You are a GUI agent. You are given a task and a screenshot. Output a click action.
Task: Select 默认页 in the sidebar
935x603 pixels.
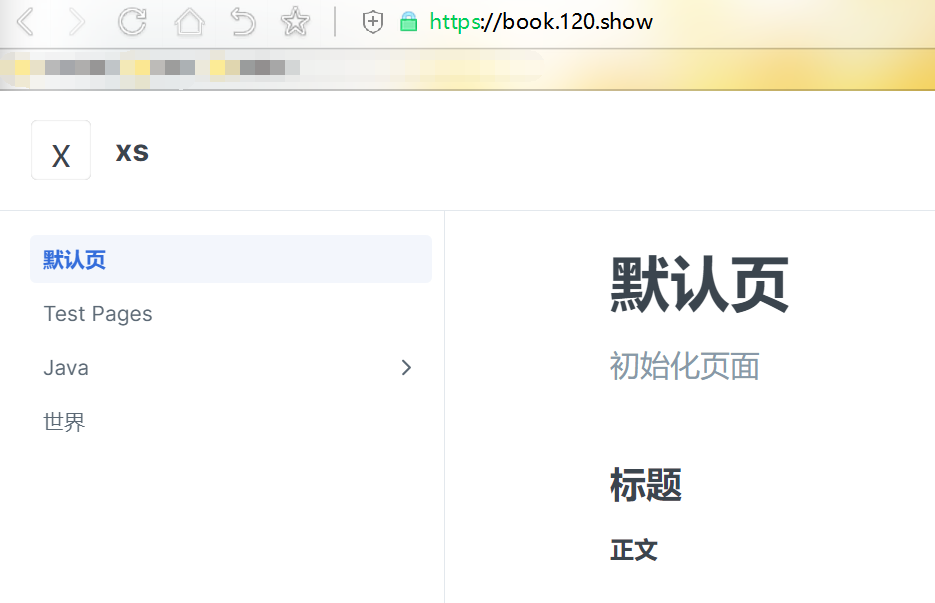pos(75,260)
